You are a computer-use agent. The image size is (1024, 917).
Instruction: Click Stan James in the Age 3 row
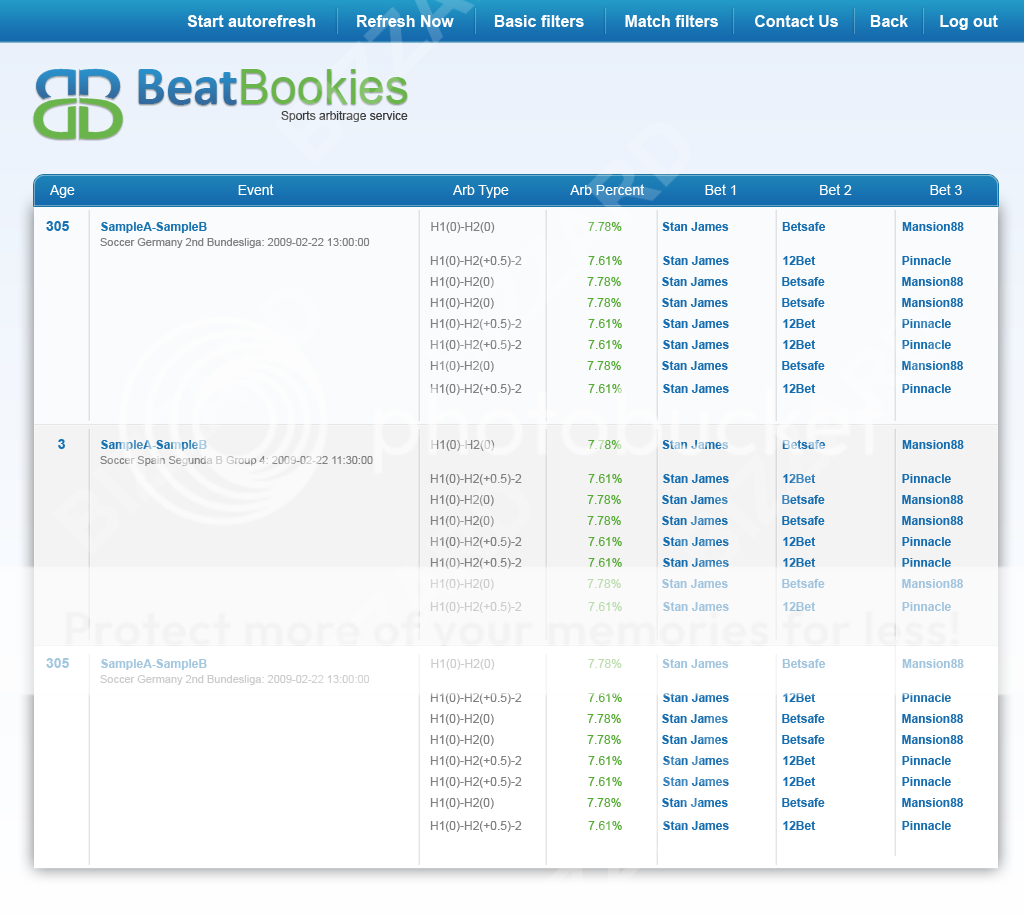(695, 445)
